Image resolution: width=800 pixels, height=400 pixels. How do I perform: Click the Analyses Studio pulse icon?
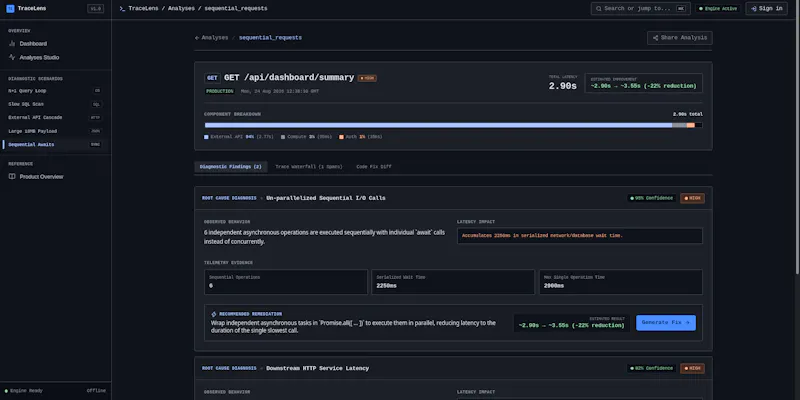12,58
